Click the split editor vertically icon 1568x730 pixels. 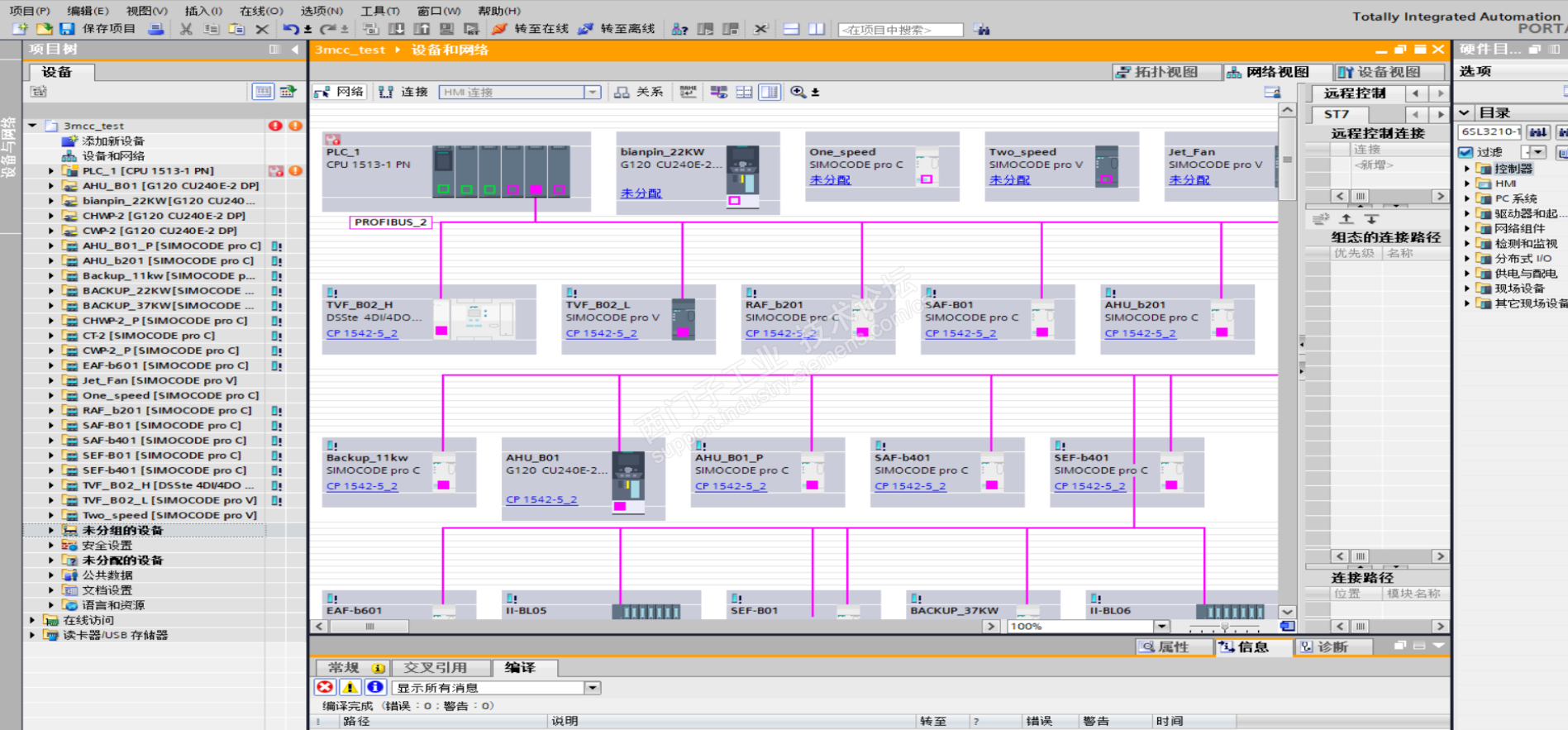[x=817, y=29]
